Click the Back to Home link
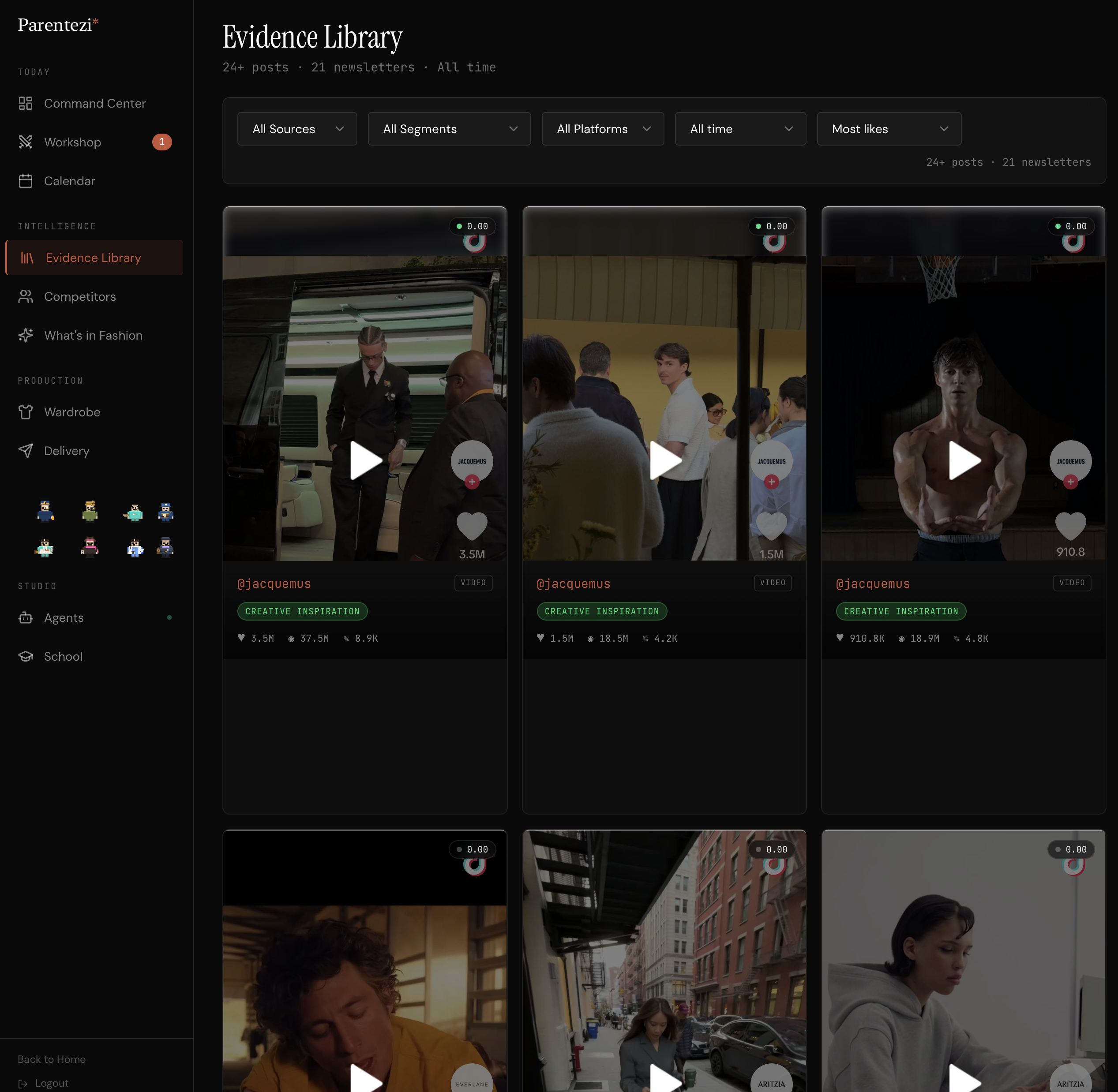The image size is (1118, 1092). pos(52,1059)
